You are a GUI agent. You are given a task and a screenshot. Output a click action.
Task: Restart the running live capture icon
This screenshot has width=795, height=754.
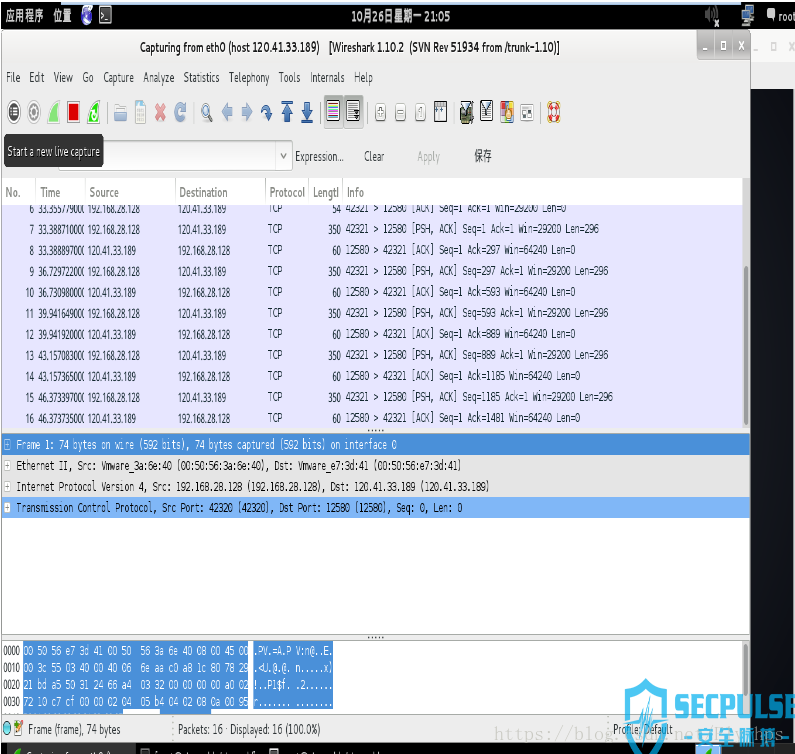coord(93,112)
